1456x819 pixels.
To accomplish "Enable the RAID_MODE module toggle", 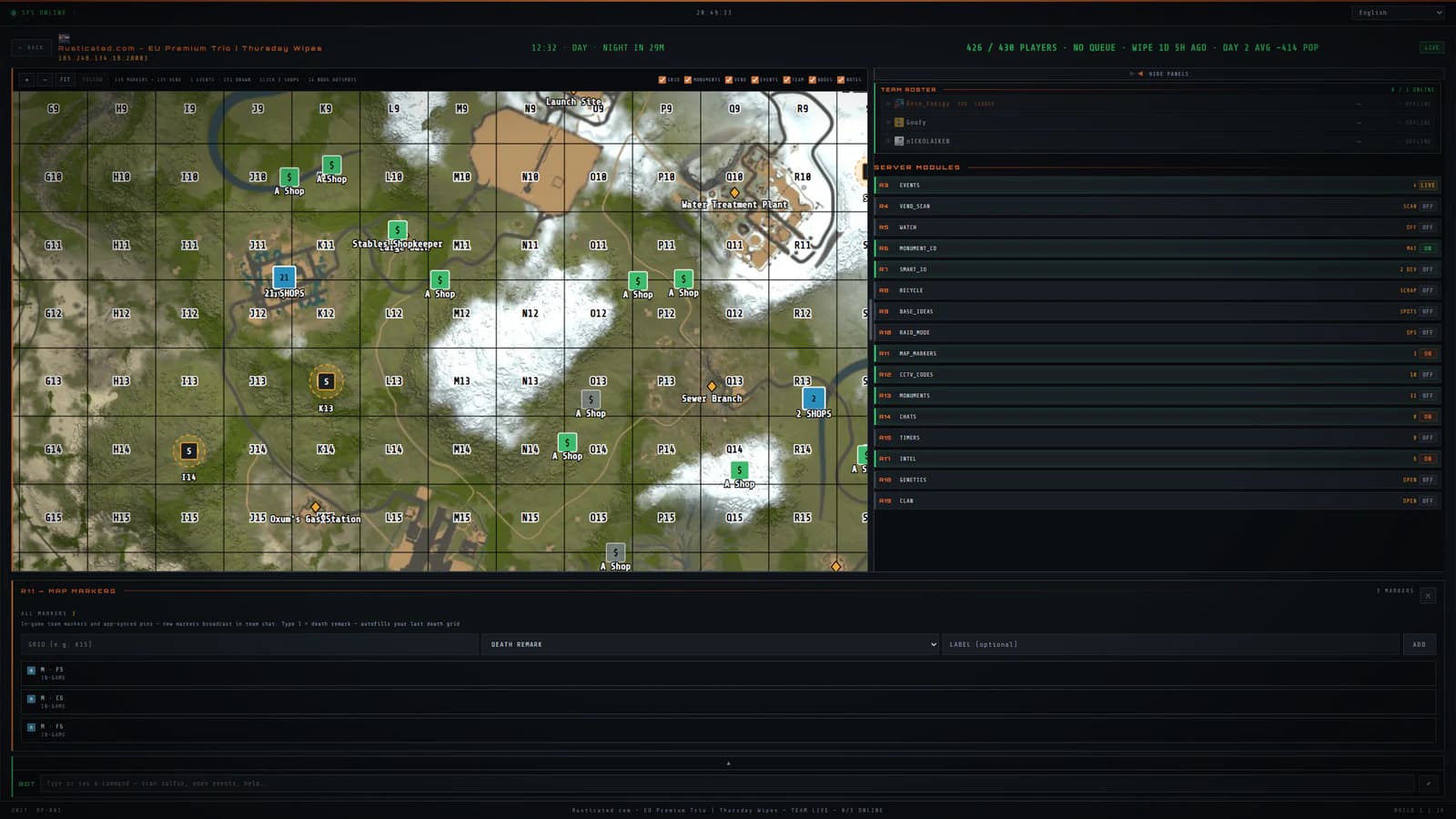I will [x=1428, y=332].
